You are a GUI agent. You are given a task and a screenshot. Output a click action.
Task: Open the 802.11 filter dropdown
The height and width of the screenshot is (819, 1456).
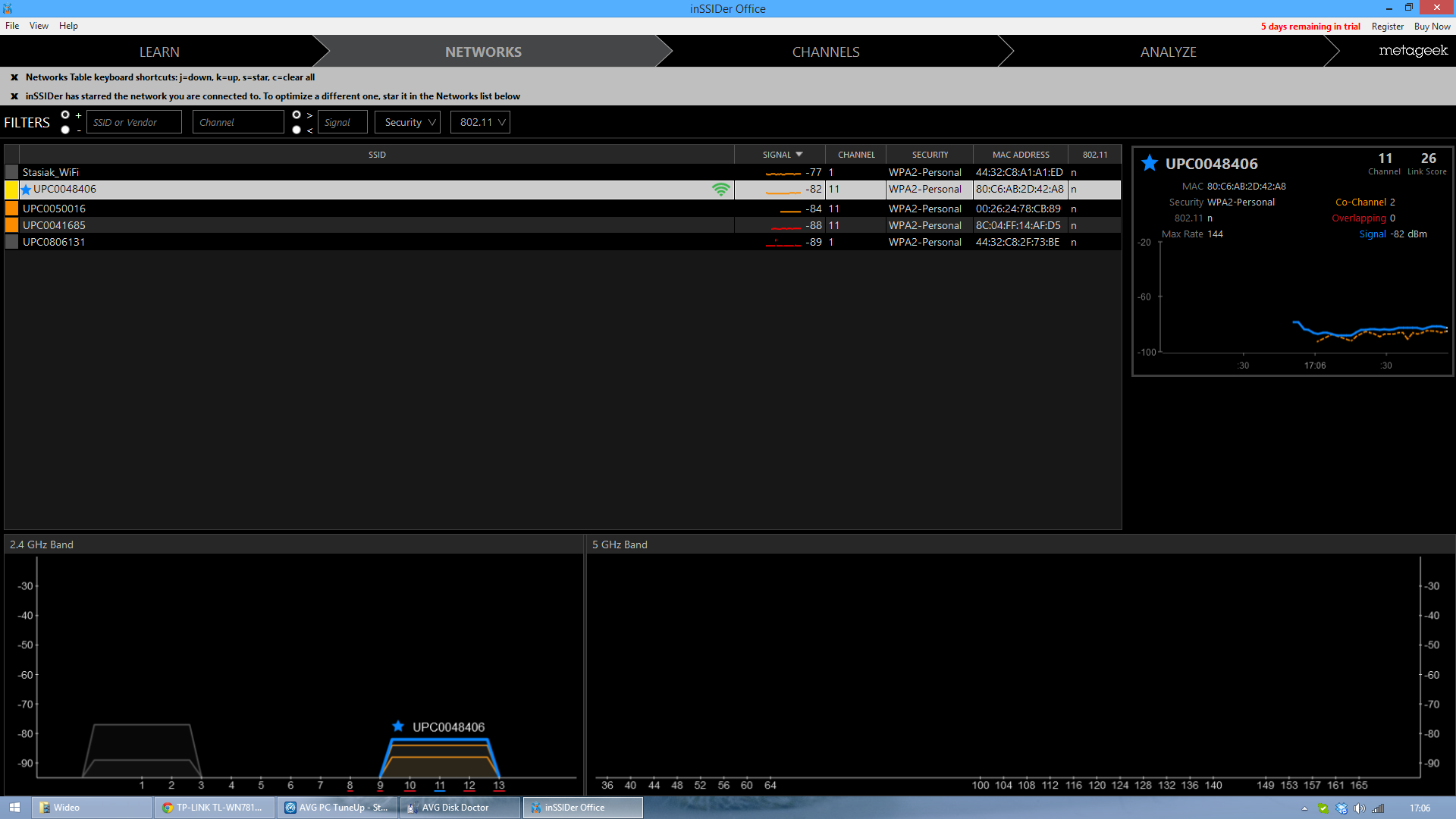(480, 122)
